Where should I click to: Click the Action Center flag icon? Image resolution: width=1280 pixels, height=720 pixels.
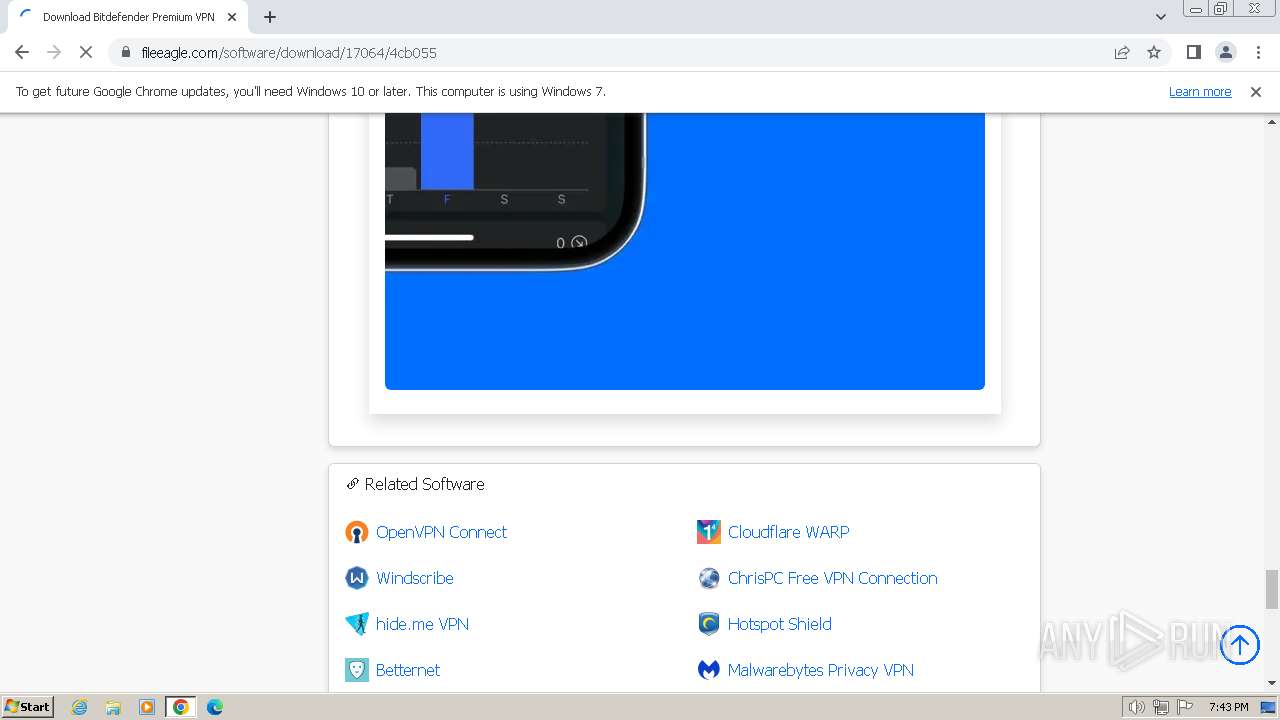[1184, 707]
